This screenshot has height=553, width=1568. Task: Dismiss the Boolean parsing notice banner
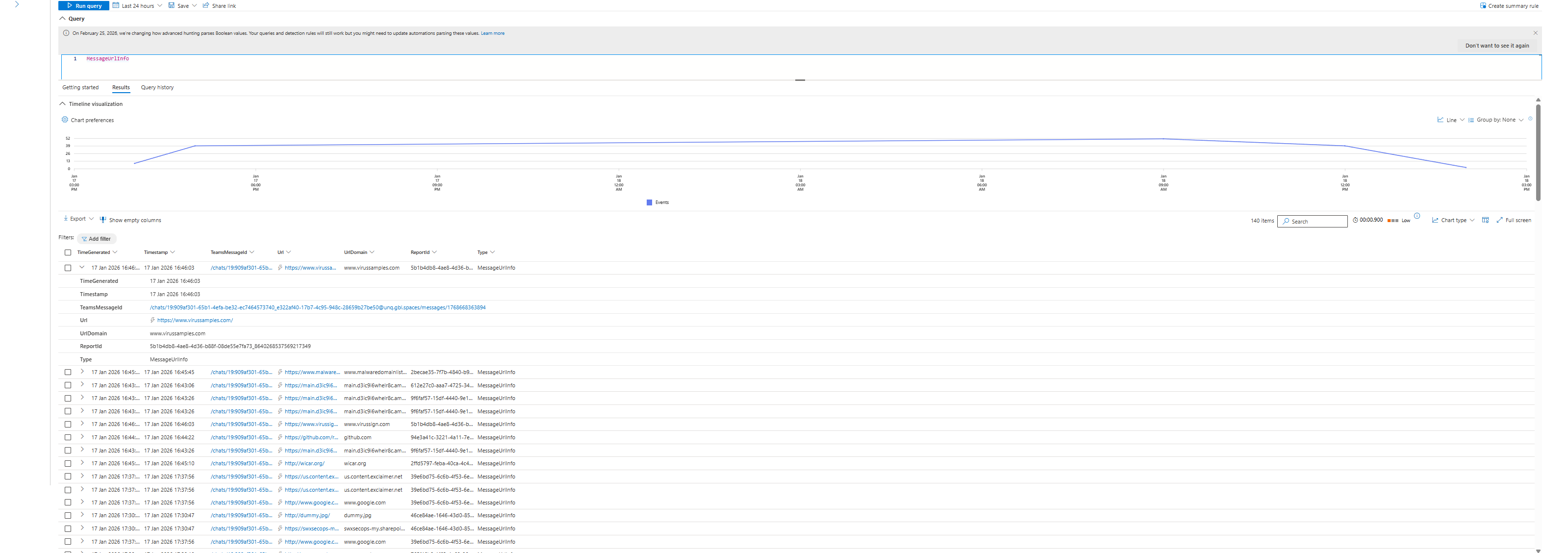click(x=1535, y=33)
